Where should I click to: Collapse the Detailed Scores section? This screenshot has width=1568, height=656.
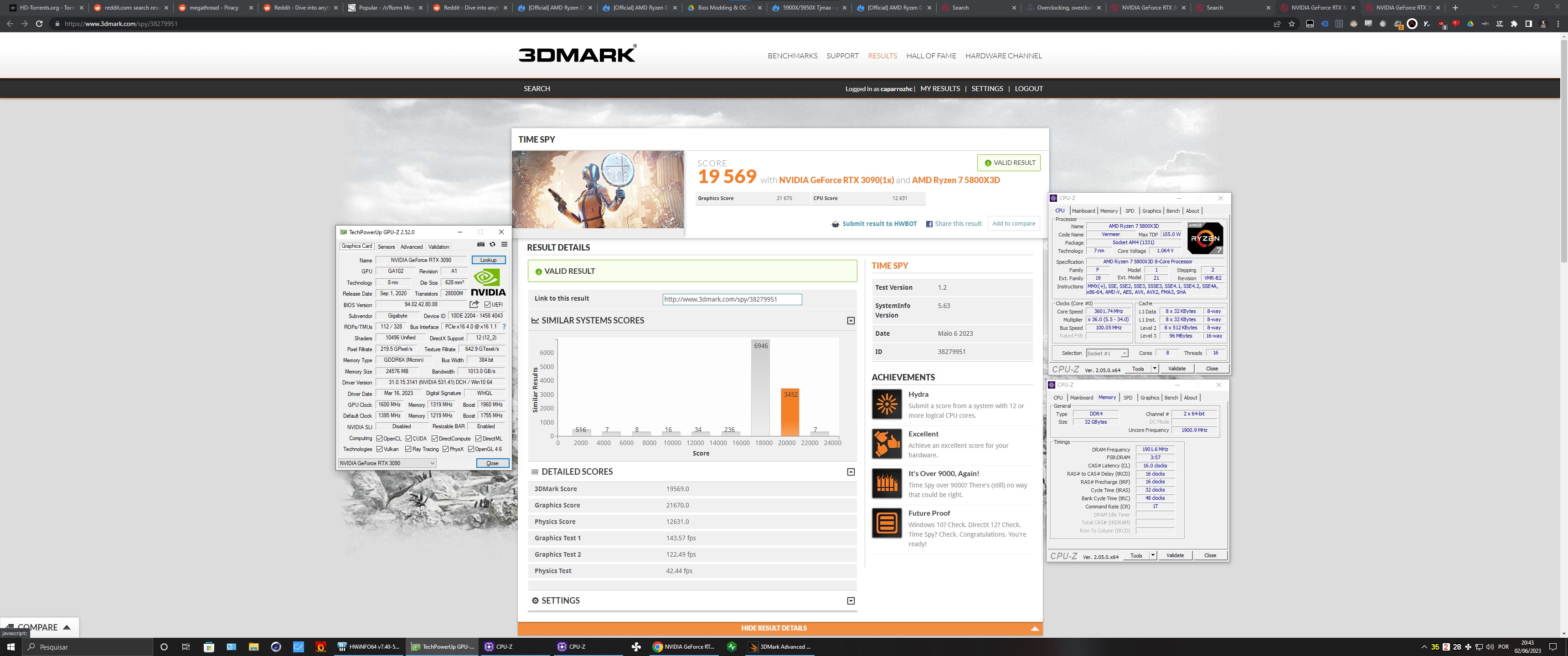point(851,472)
